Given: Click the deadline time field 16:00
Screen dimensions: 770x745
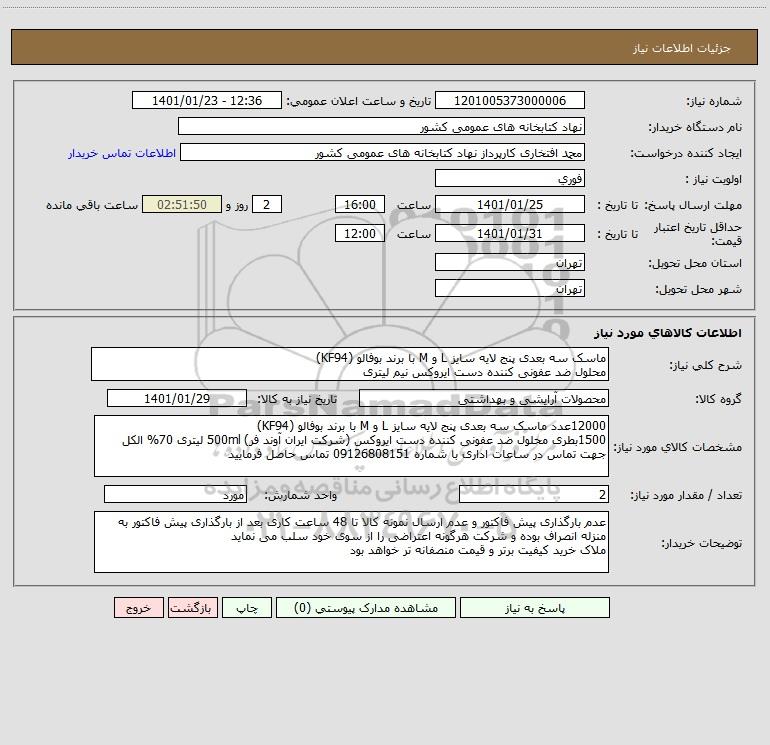Looking at the screenshot, I should click(x=359, y=204).
